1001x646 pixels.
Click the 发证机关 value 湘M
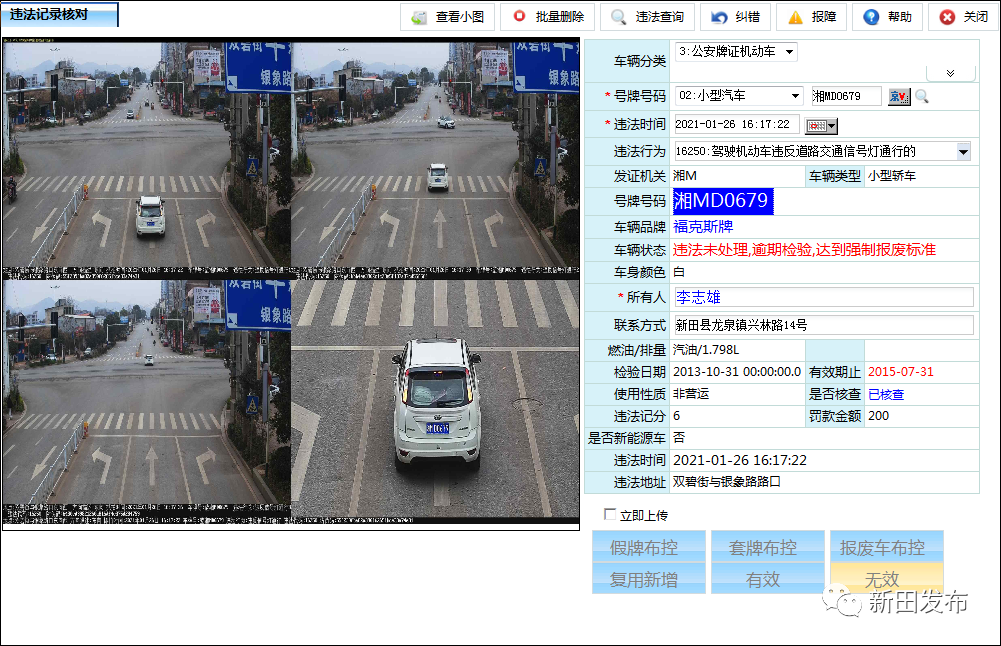tap(685, 176)
